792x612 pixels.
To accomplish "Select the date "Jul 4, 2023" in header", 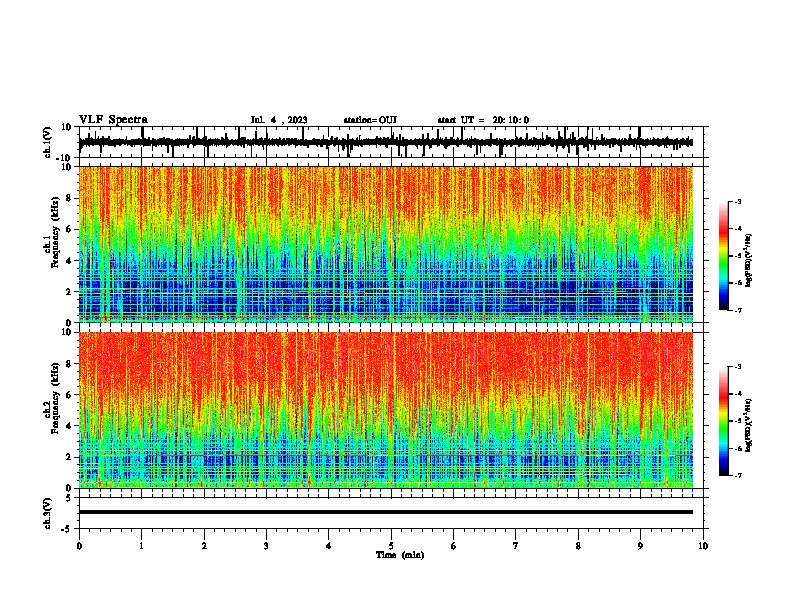I will click(x=279, y=120).
